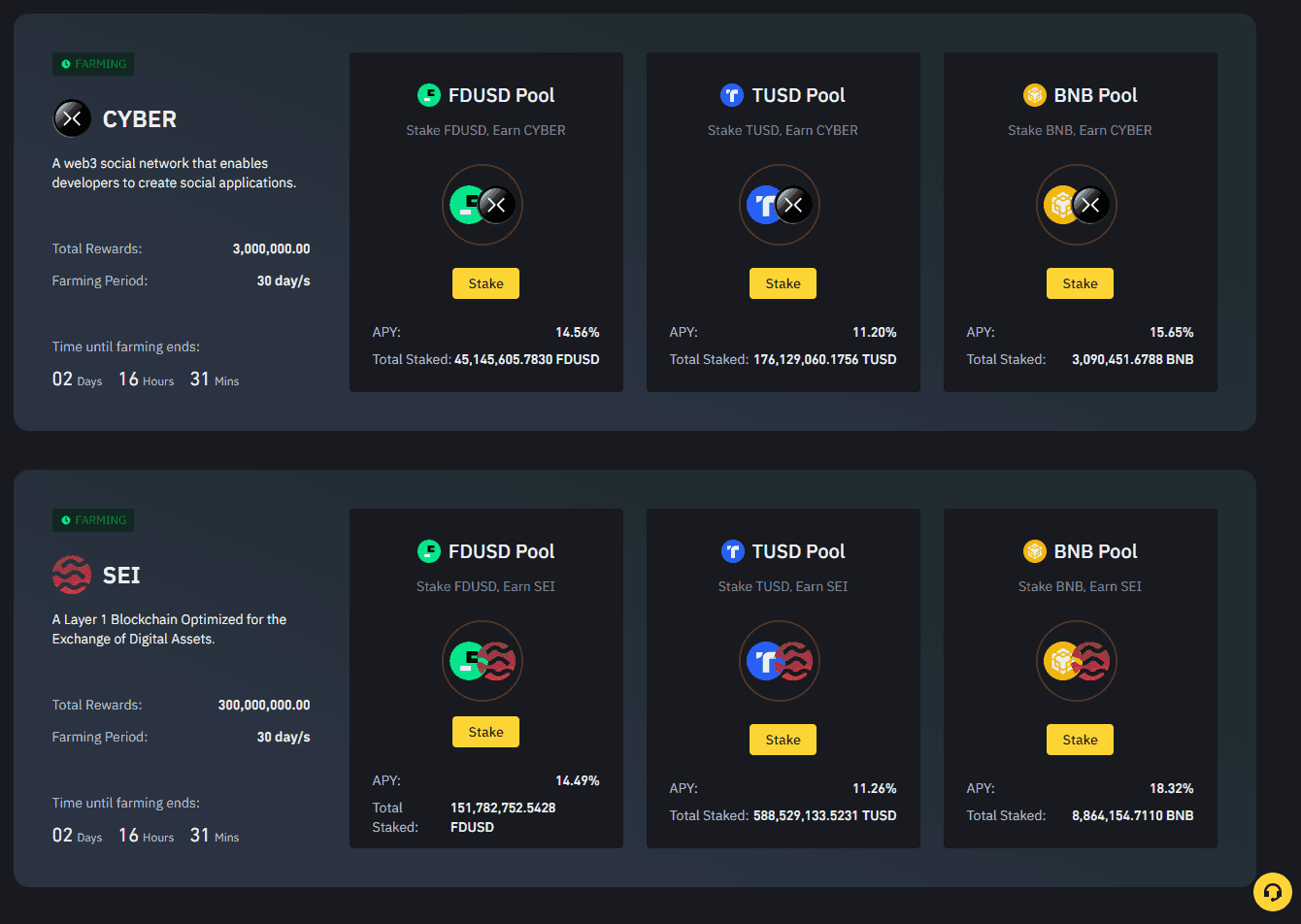Image resolution: width=1301 pixels, height=924 pixels.
Task: Open the support chat icon
Action: (1273, 891)
